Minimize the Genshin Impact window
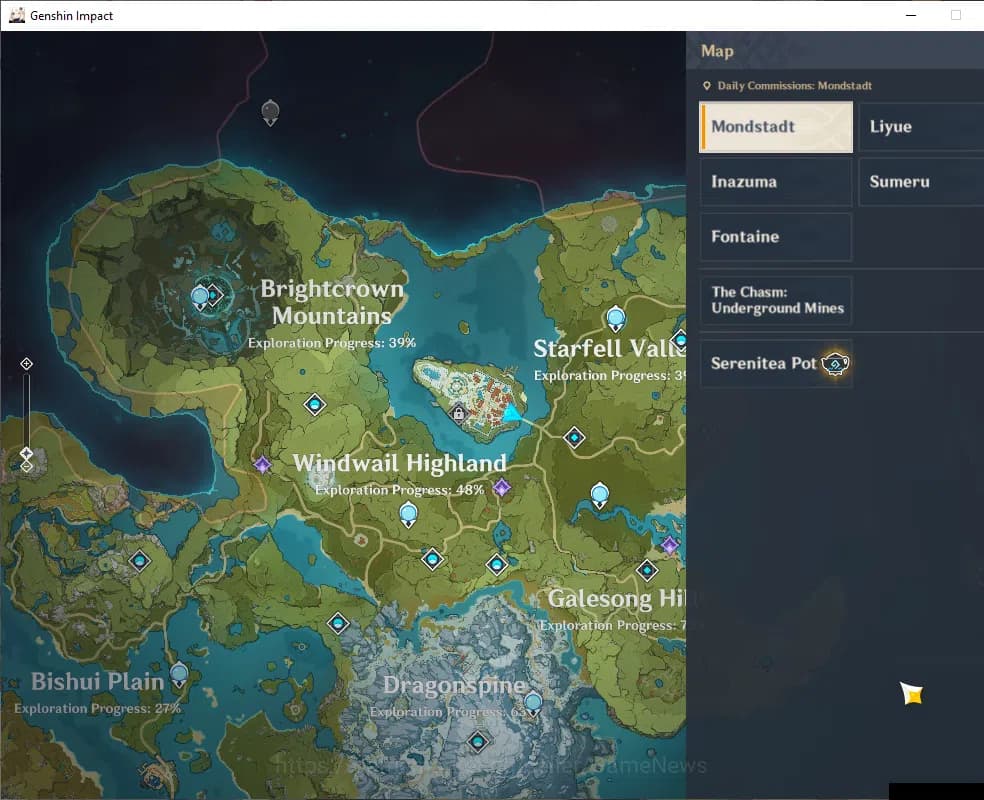Screen dimensions: 984x800 [911, 15]
